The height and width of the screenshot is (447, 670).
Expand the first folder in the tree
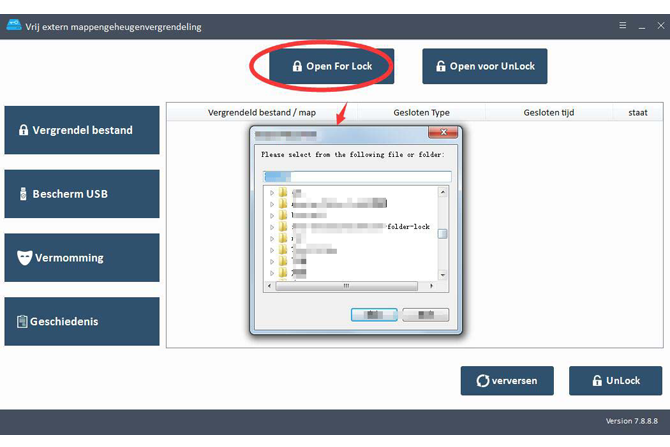272,191
